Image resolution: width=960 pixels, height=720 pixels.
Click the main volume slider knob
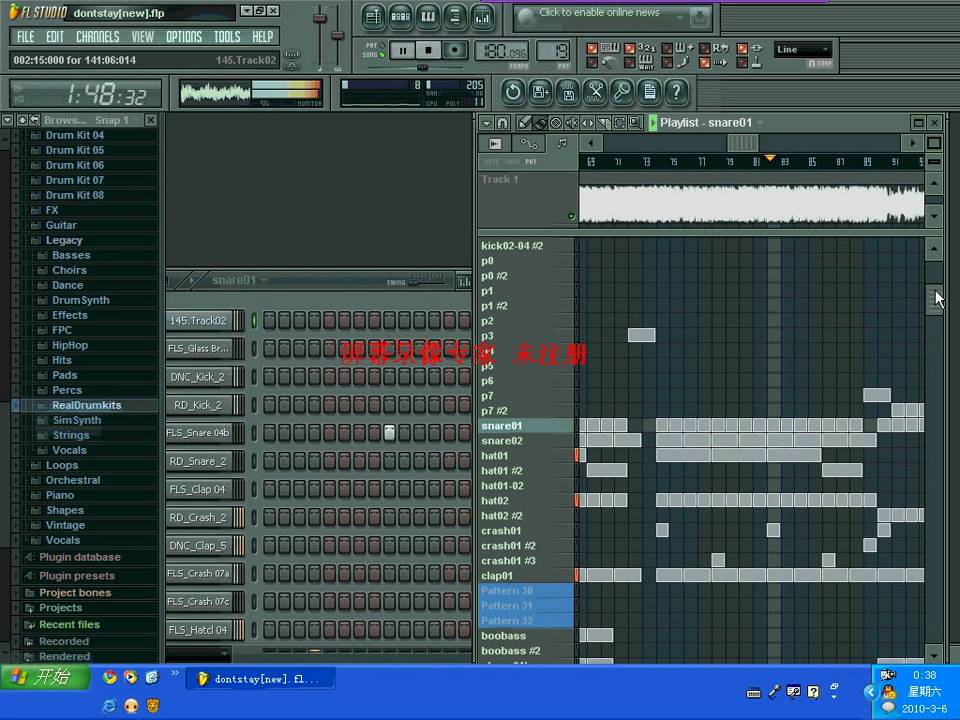pyautogui.click(x=320, y=18)
